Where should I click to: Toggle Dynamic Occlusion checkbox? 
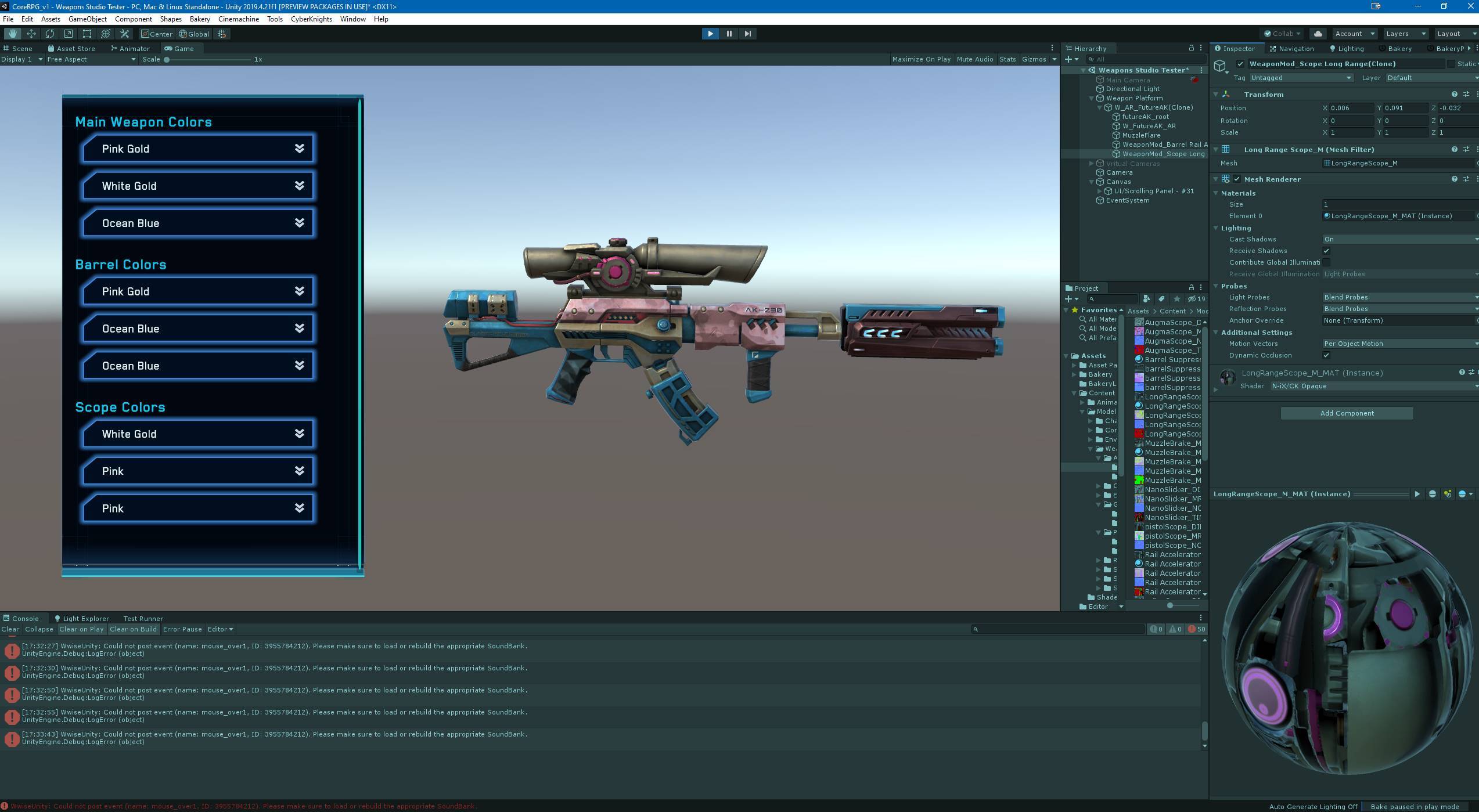coord(1326,355)
